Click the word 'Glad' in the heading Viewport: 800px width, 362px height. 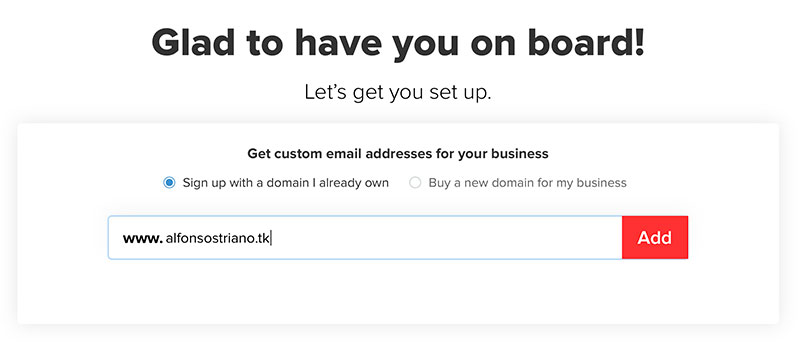[x=193, y=42]
